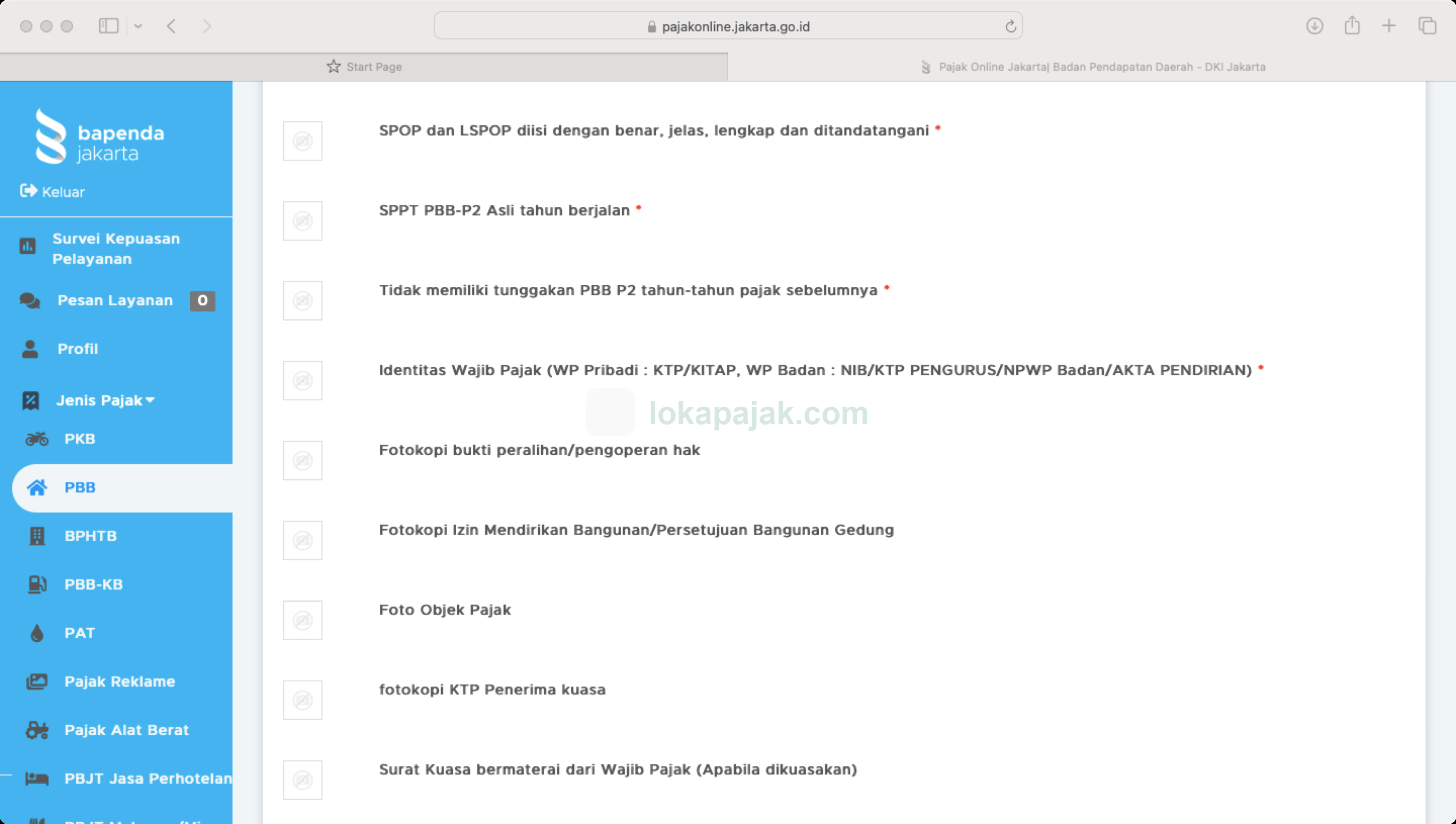Open the PAT link
This screenshot has width=1456, height=824.
[79, 633]
